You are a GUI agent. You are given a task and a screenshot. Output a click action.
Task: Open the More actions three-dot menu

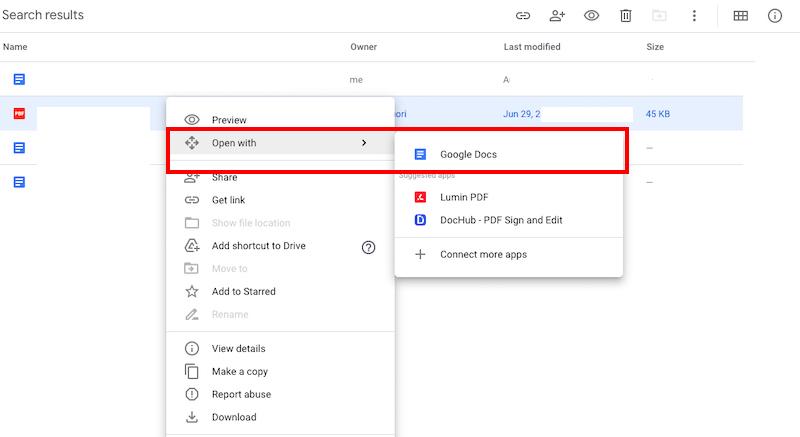pyautogui.click(x=694, y=16)
